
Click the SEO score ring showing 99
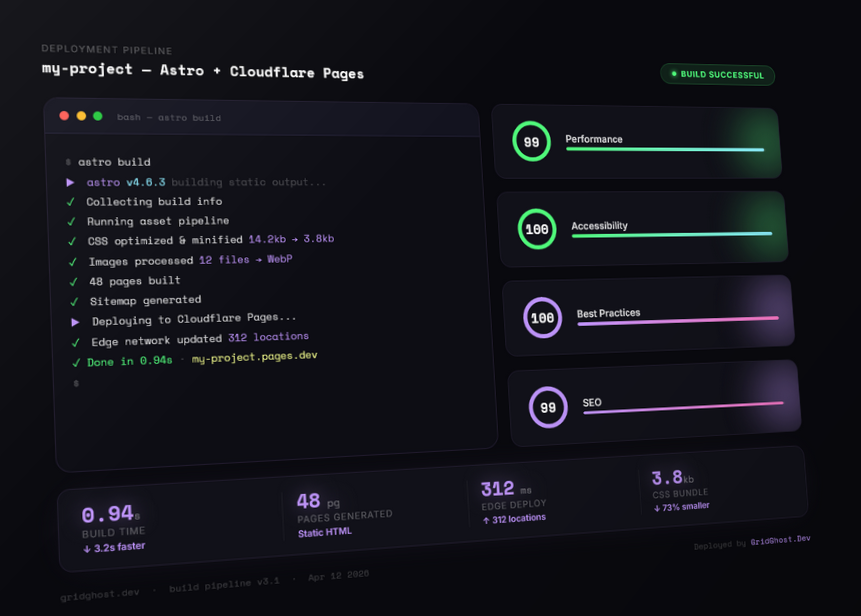point(548,407)
